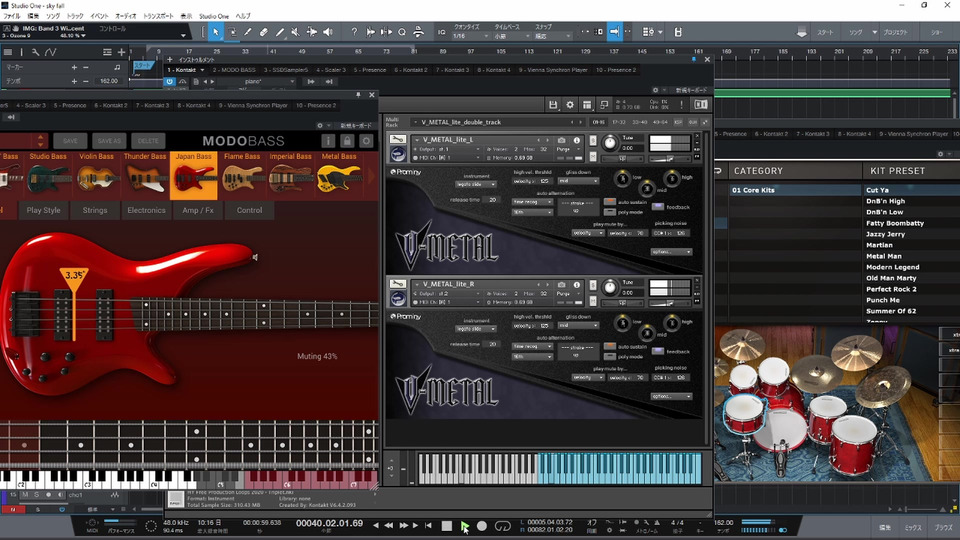Open the Strings tab in MODO BASS
The width and height of the screenshot is (960, 540).
(95, 210)
